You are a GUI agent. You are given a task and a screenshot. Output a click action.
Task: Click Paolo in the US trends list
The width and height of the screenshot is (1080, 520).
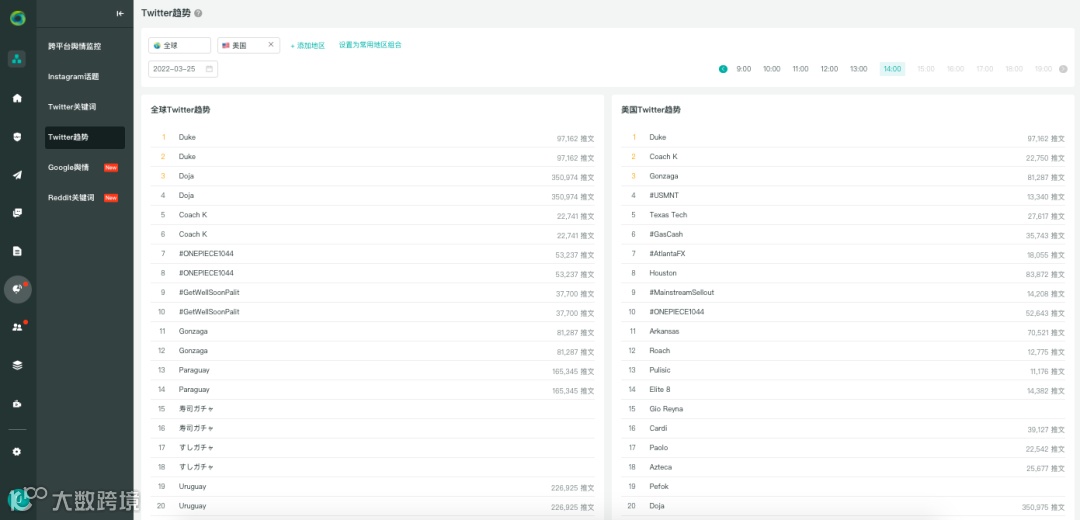pyautogui.click(x=658, y=448)
